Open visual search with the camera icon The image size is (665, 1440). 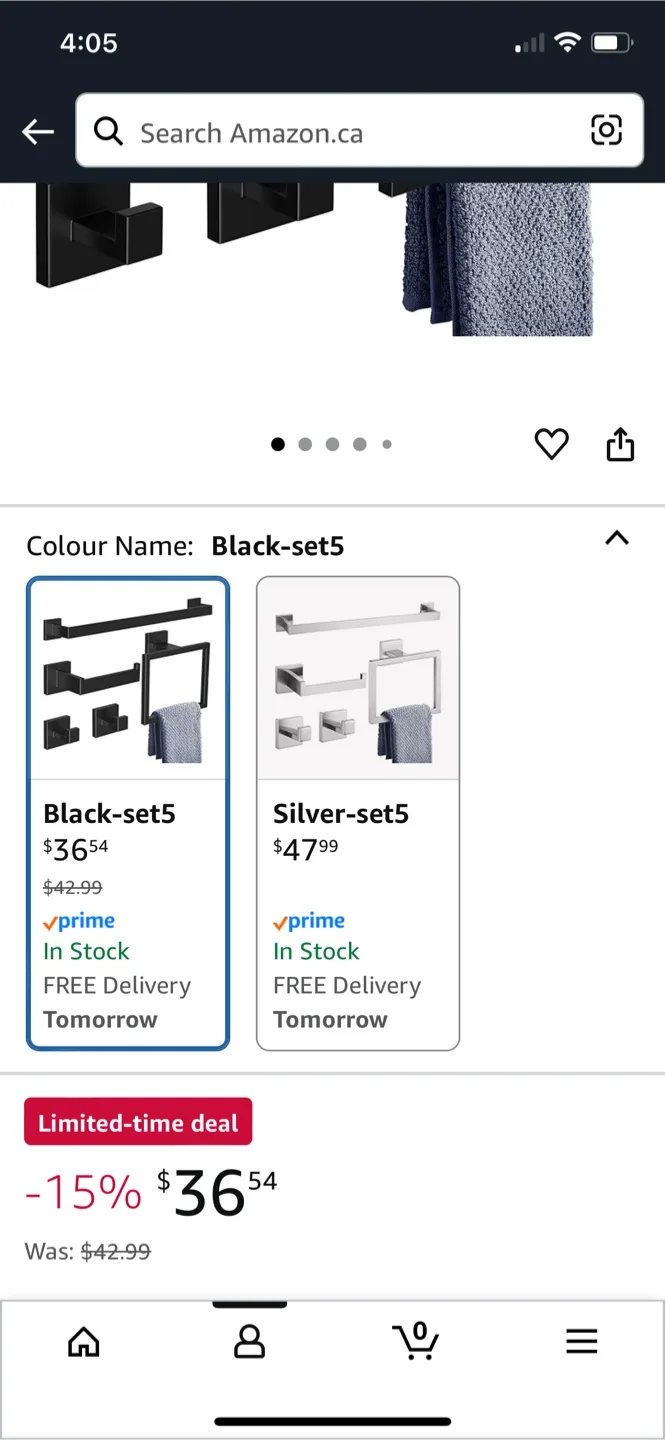click(x=608, y=131)
